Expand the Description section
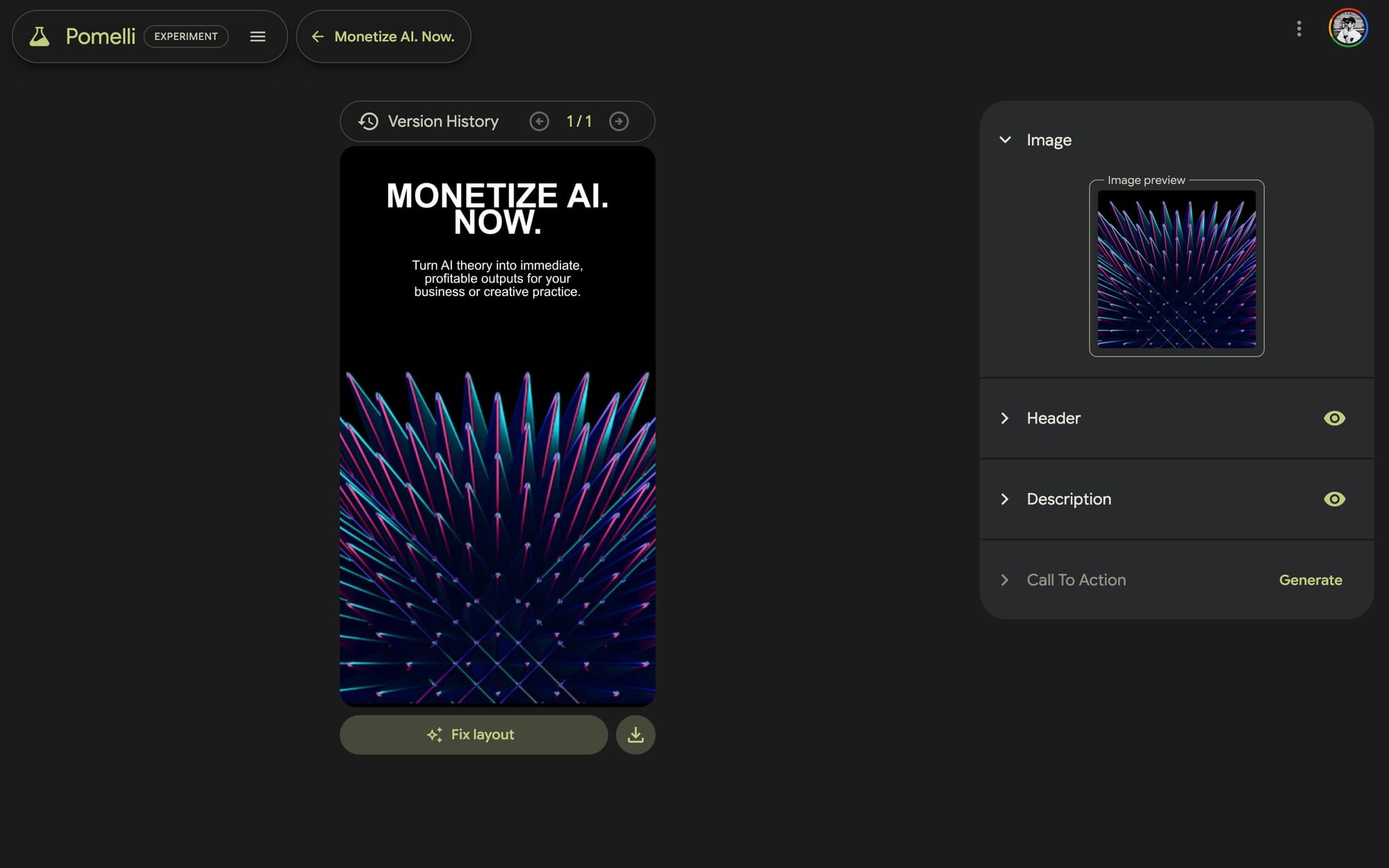 click(x=1005, y=499)
